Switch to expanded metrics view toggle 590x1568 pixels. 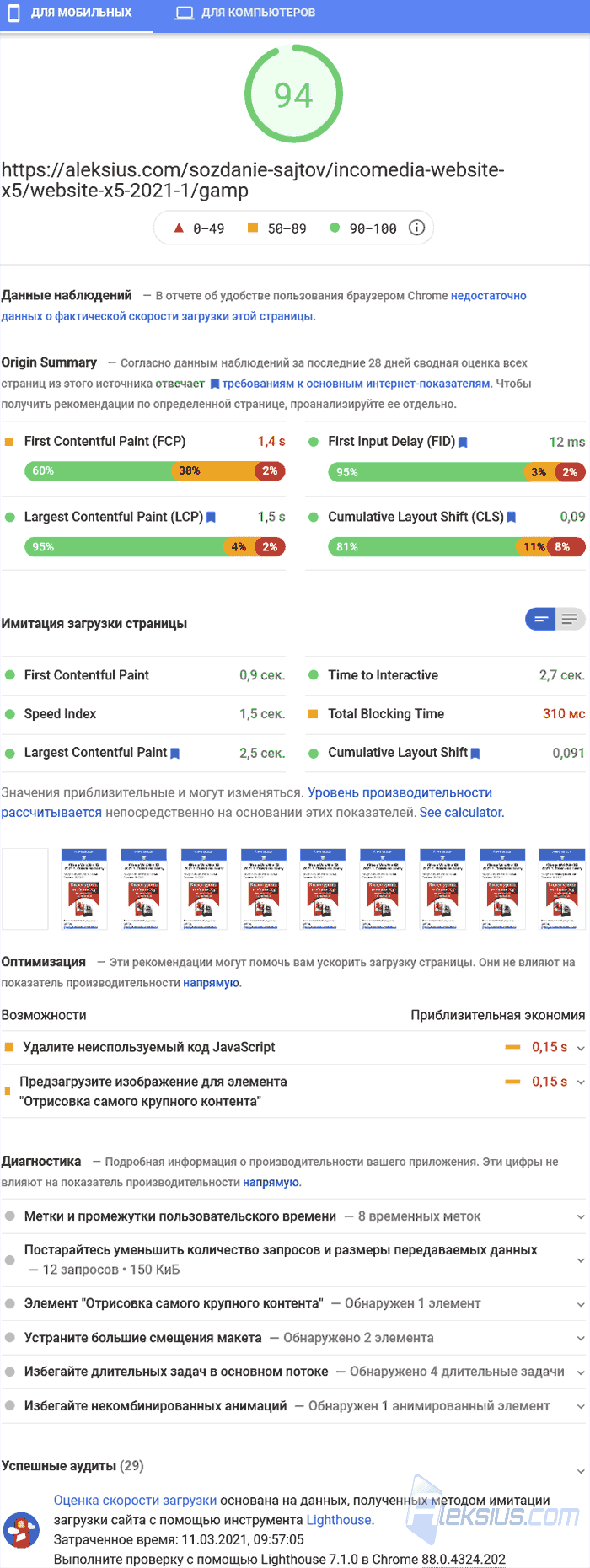(571, 620)
